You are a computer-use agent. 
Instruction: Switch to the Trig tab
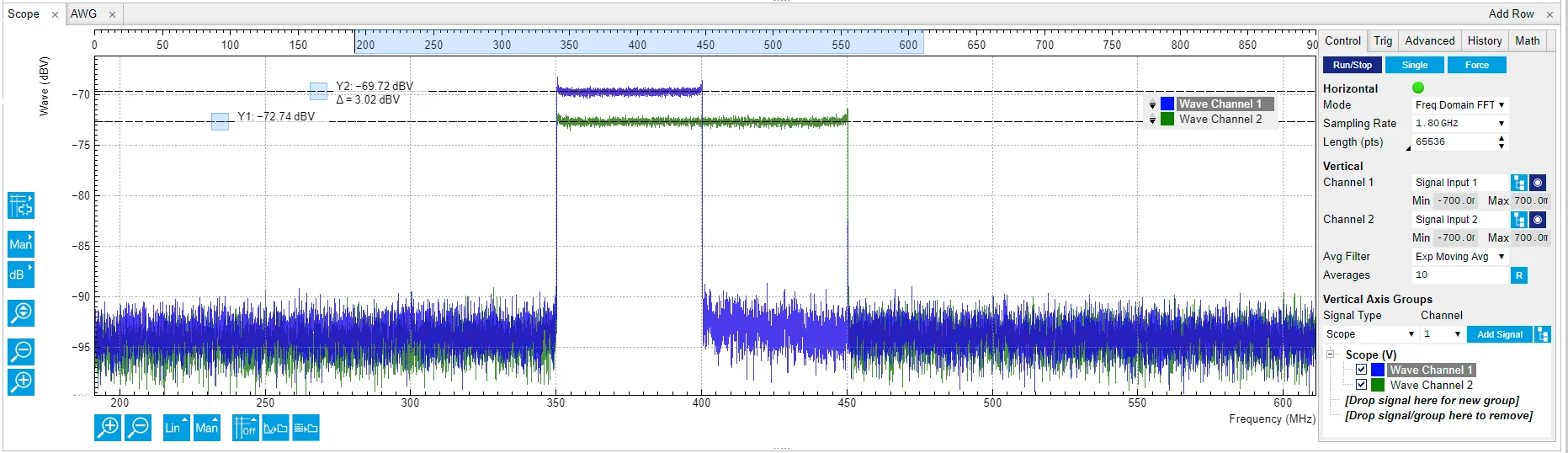point(1383,40)
